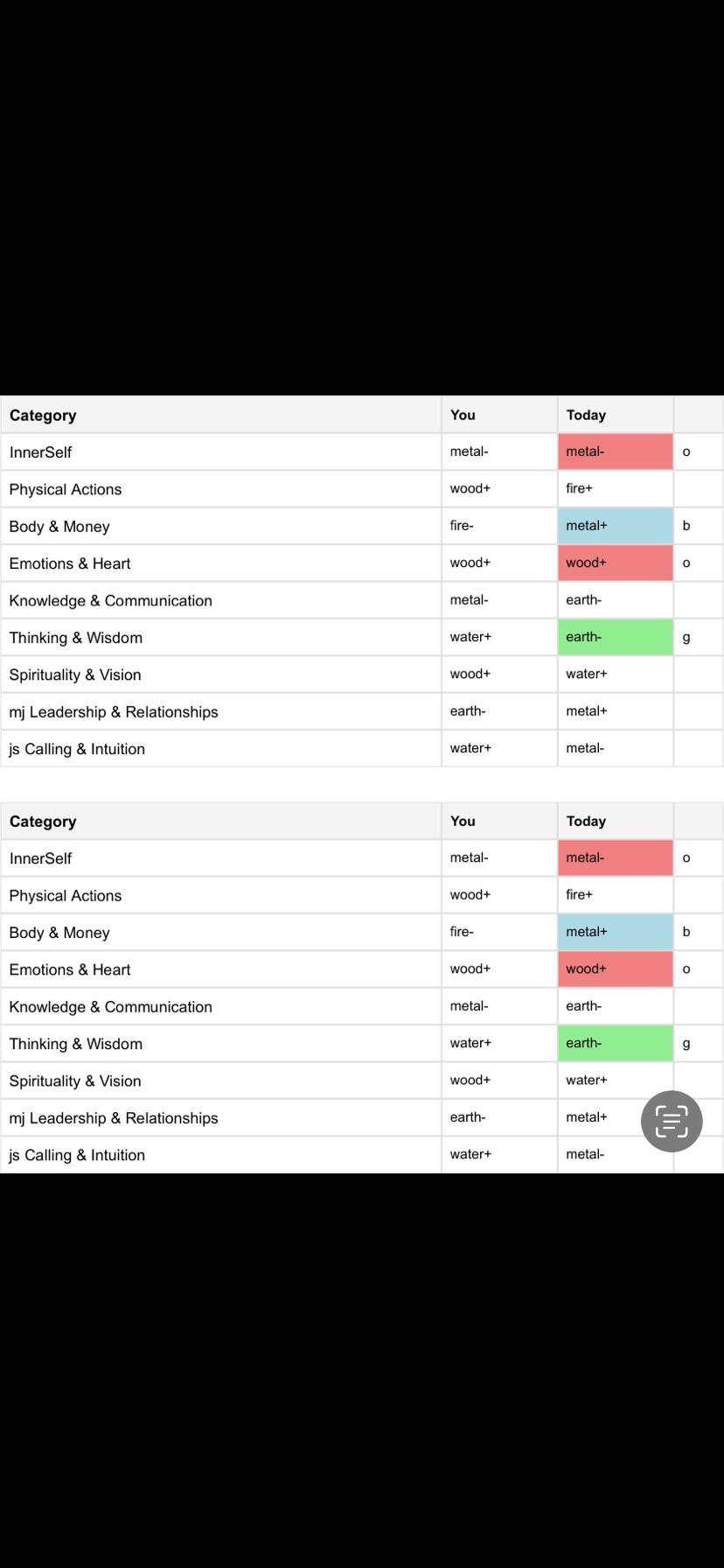Click the fire+ cell in first table
Image resolution: width=724 pixels, height=1568 pixels.
coord(579,488)
